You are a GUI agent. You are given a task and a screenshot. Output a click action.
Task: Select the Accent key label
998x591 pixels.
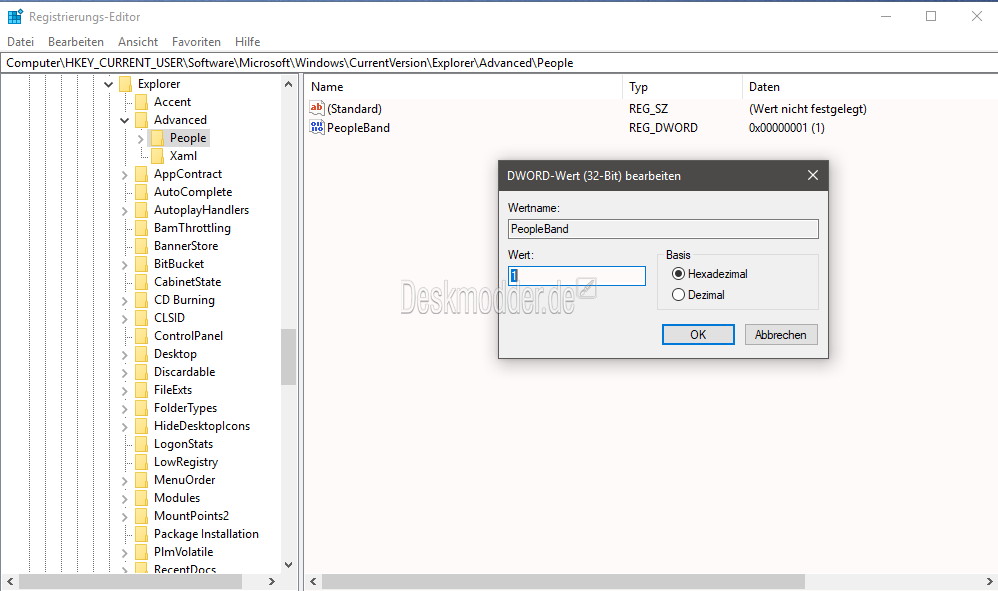tap(172, 102)
